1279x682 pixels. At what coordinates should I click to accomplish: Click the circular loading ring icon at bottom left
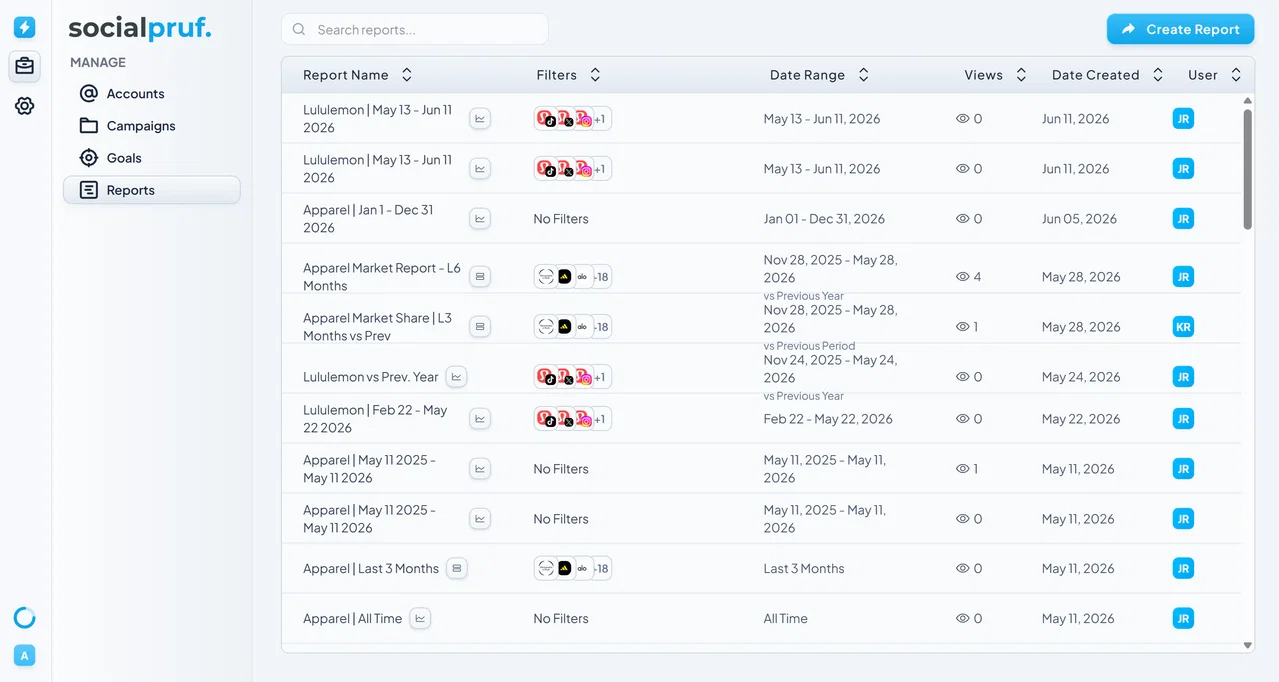pos(24,617)
